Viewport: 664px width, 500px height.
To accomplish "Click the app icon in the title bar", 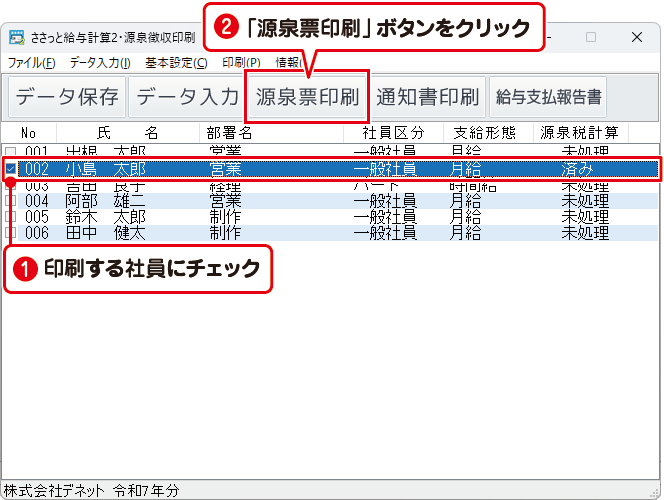I will coord(17,38).
